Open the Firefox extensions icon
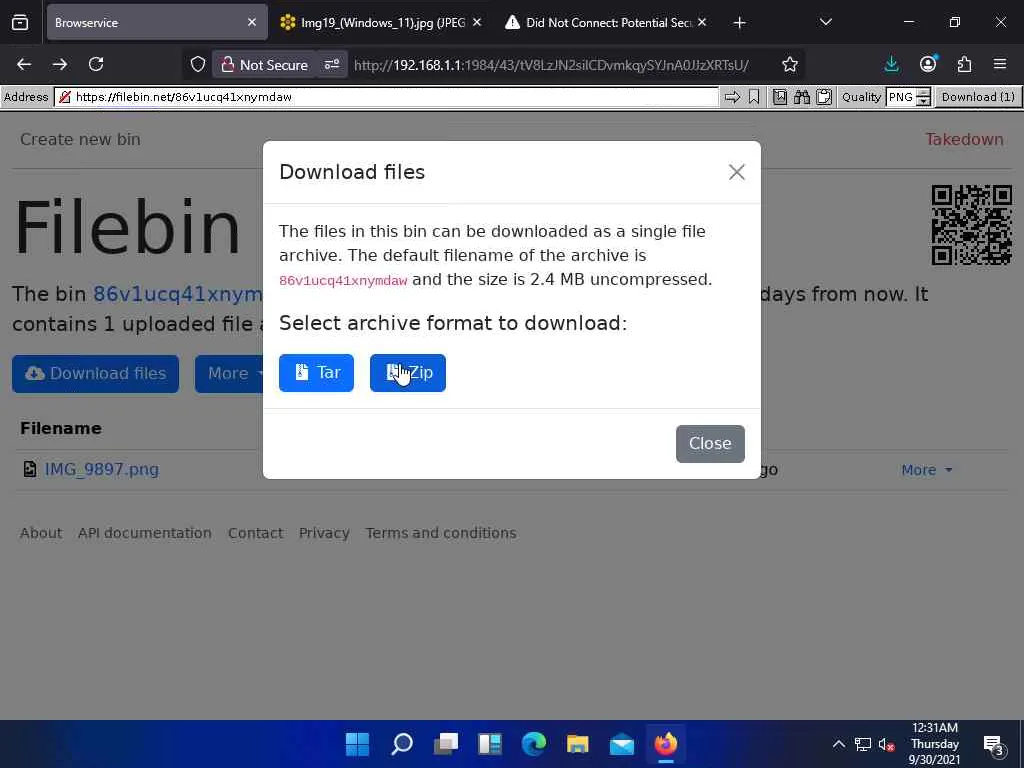 point(964,64)
